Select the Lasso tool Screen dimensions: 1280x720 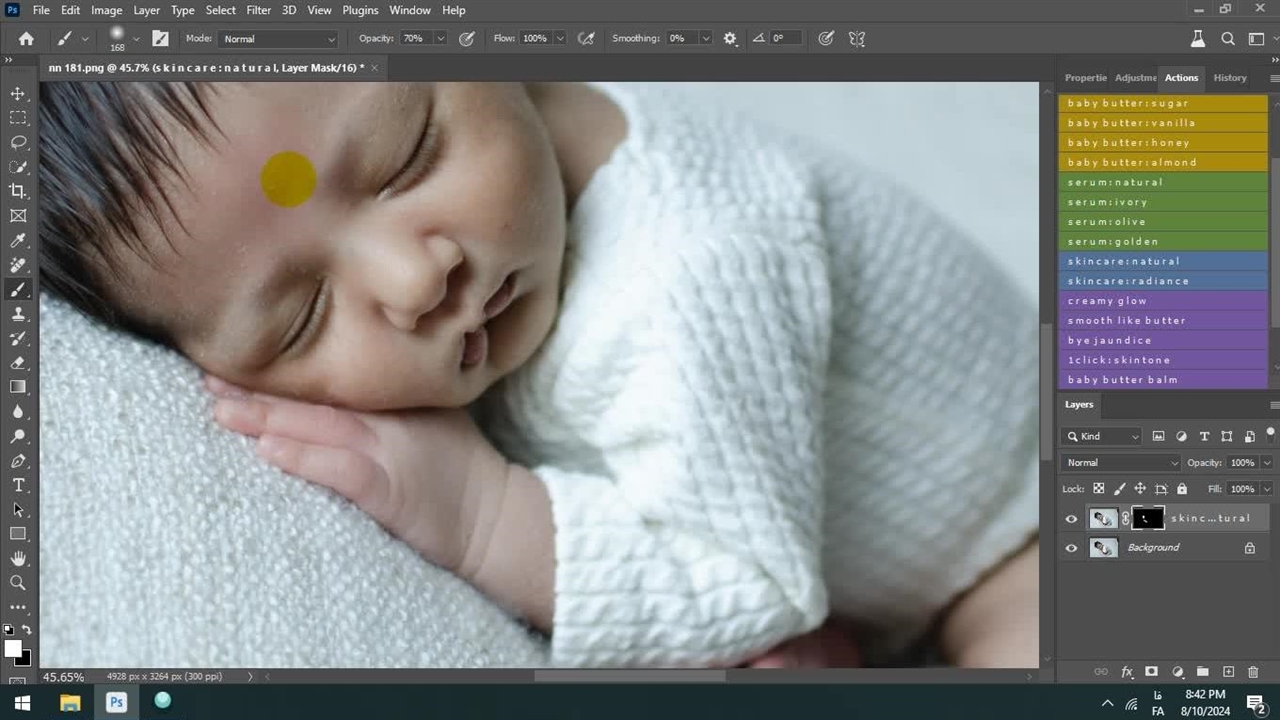pos(18,142)
